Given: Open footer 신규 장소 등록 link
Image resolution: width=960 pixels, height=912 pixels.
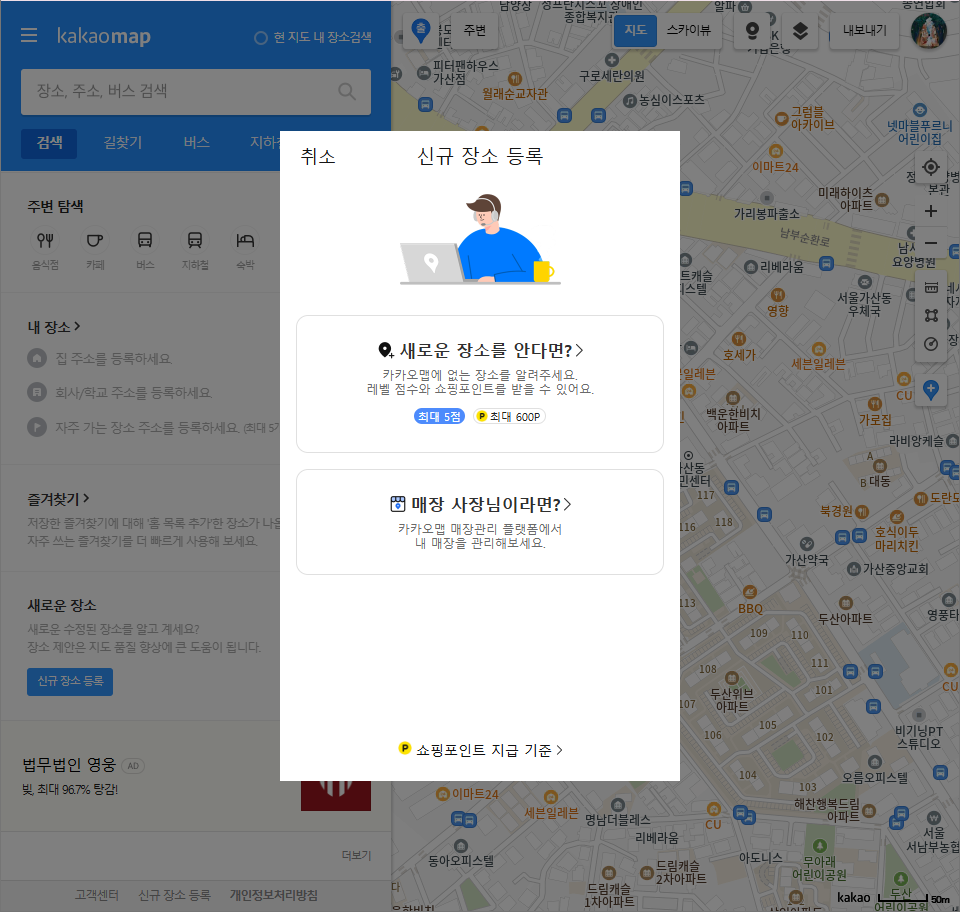Looking at the screenshot, I should (x=174, y=895).
